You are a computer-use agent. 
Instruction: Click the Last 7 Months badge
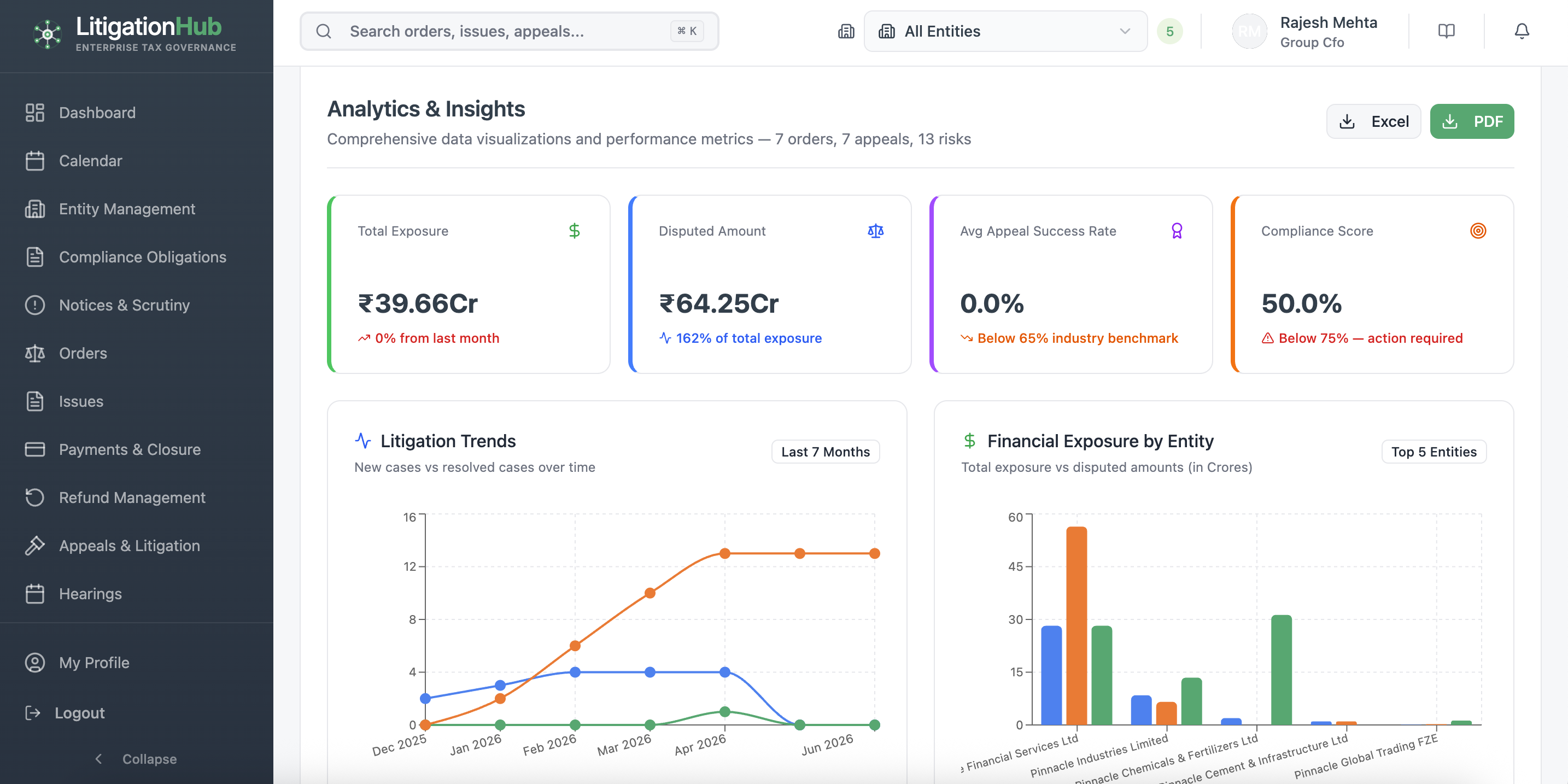pos(825,452)
